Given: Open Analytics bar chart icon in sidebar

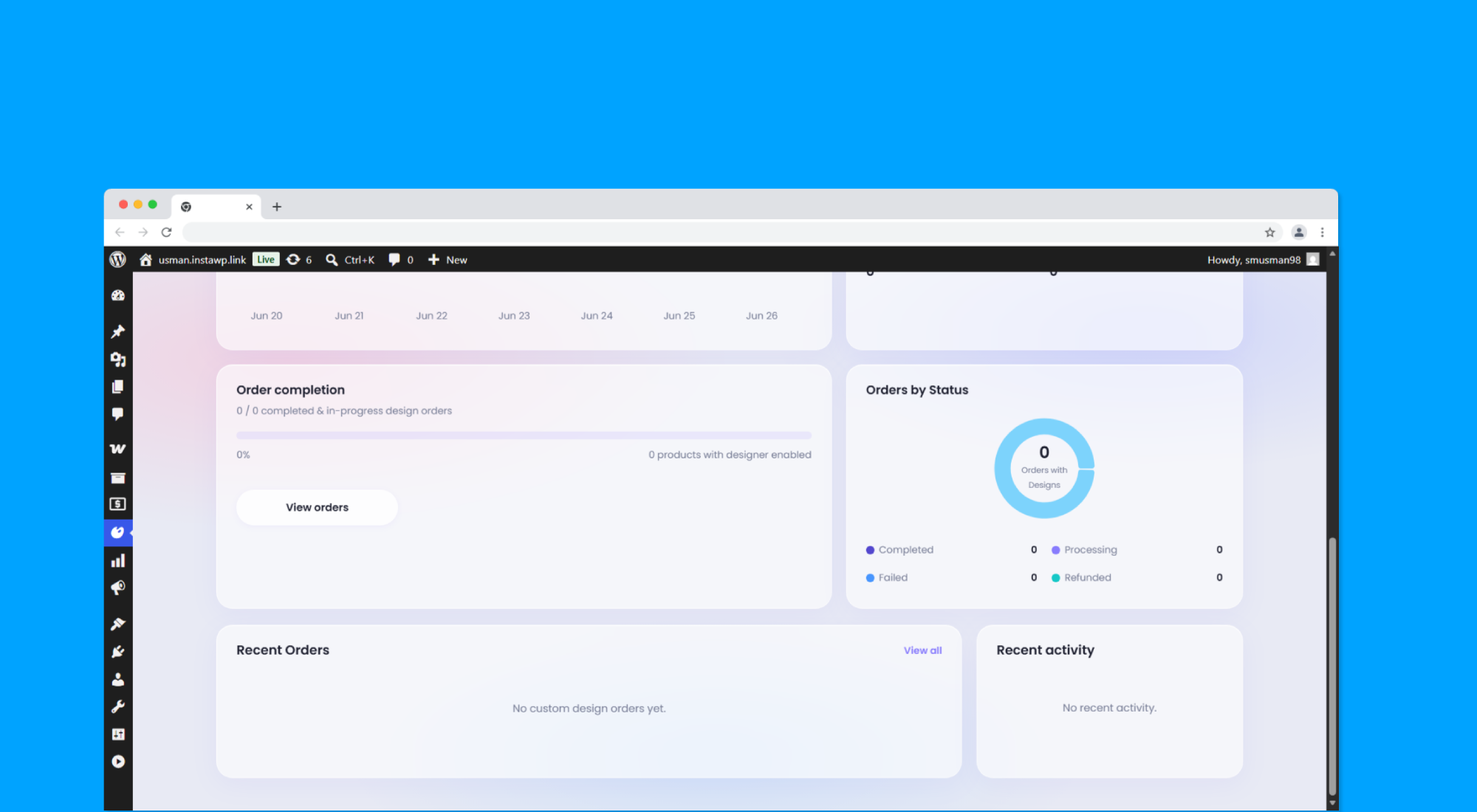Looking at the screenshot, I should click(118, 561).
